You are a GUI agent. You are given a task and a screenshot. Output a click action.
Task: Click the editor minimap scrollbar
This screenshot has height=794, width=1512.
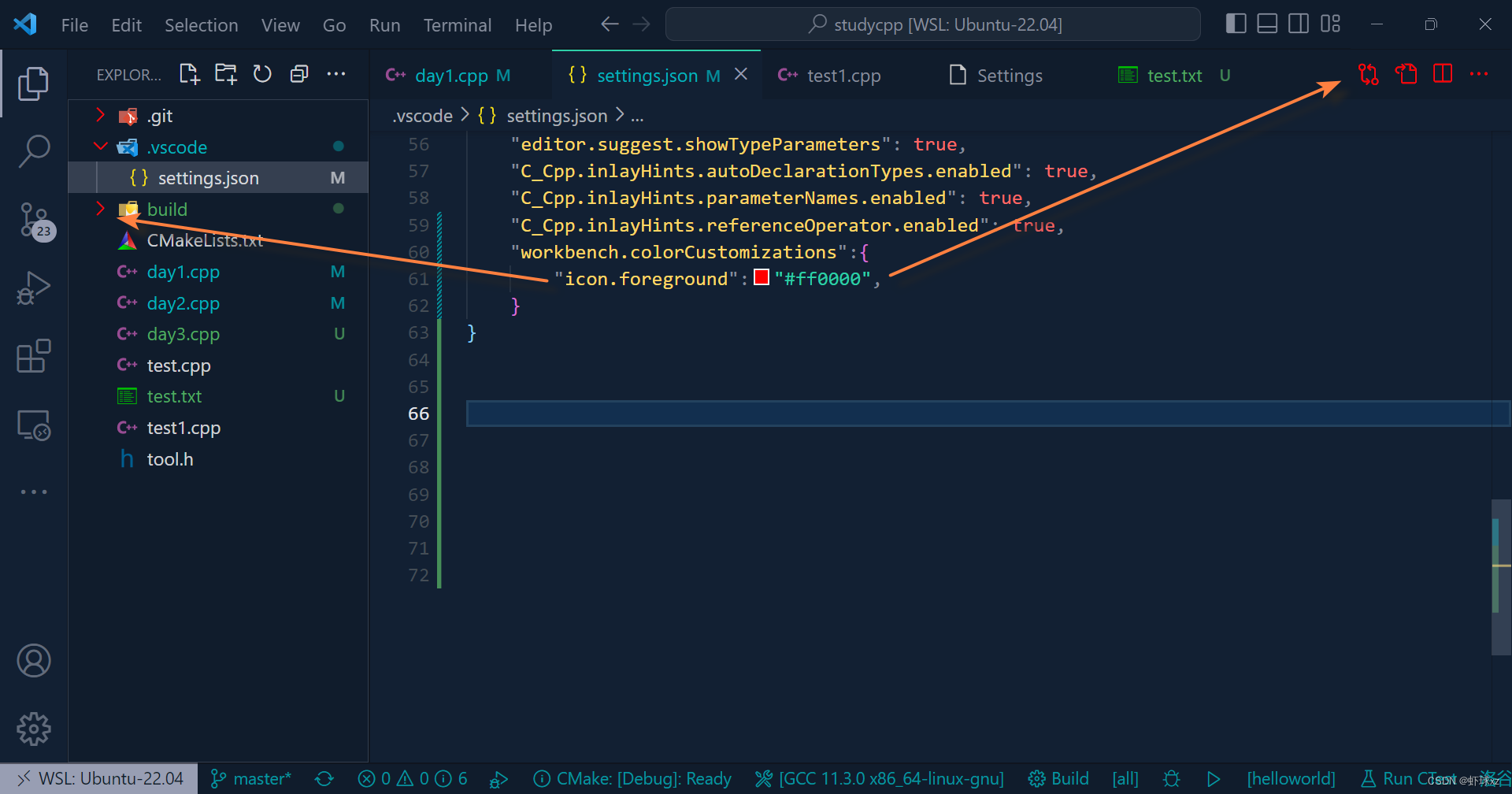(x=1501, y=577)
